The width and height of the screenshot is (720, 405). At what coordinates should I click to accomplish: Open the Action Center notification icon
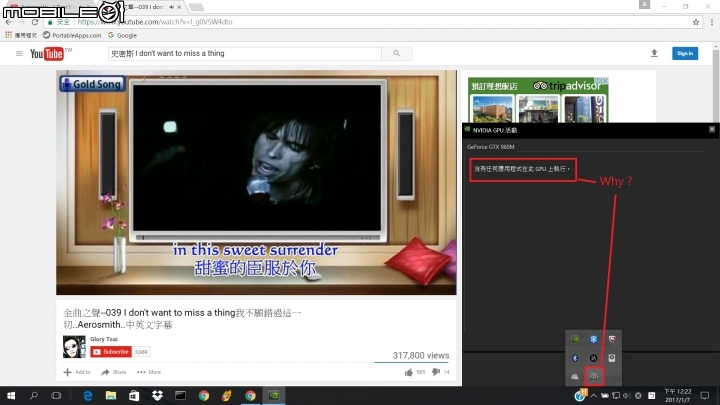pyautogui.click(x=704, y=395)
